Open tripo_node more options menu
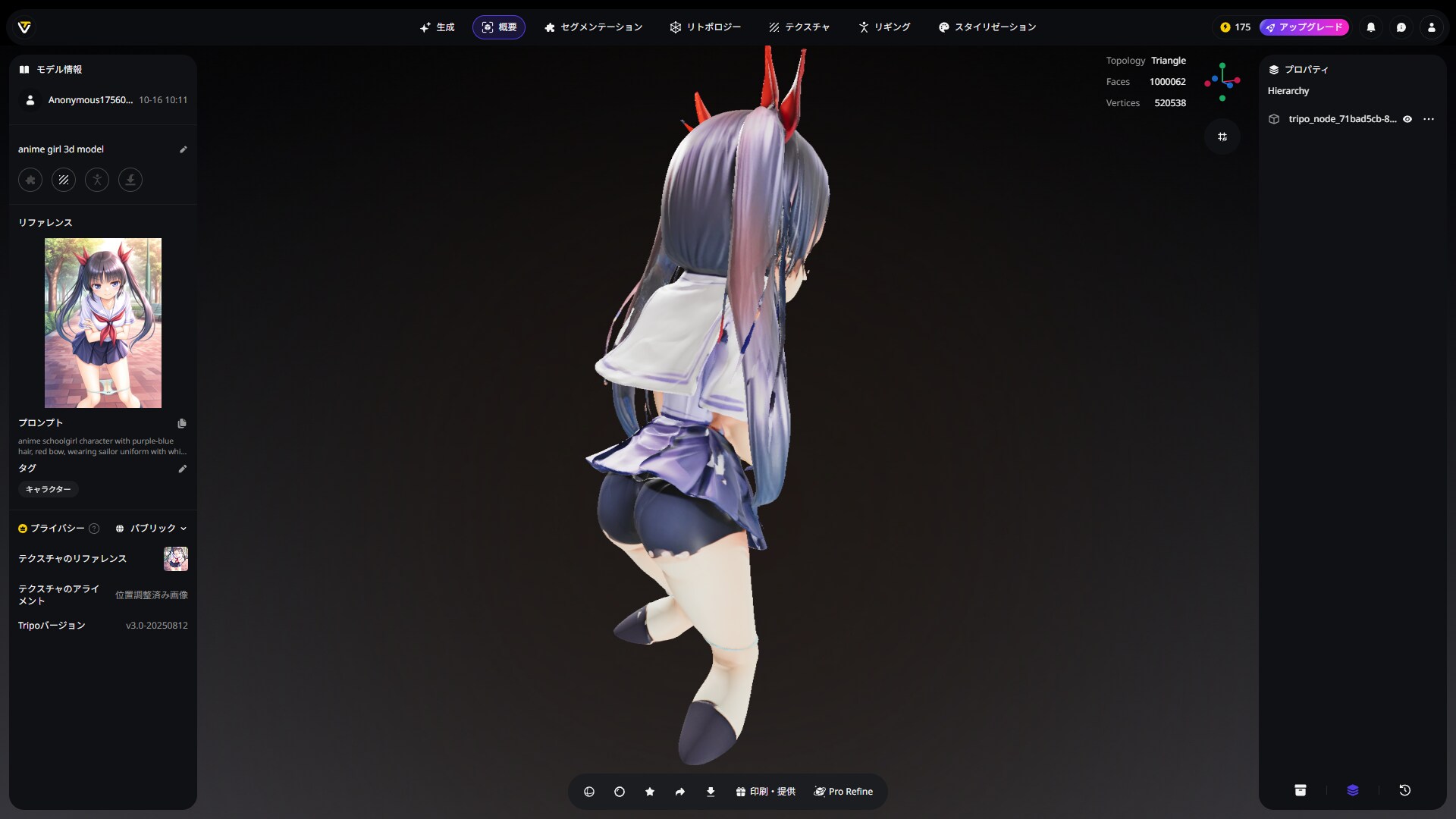The height and width of the screenshot is (819, 1456). coord(1429,119)
